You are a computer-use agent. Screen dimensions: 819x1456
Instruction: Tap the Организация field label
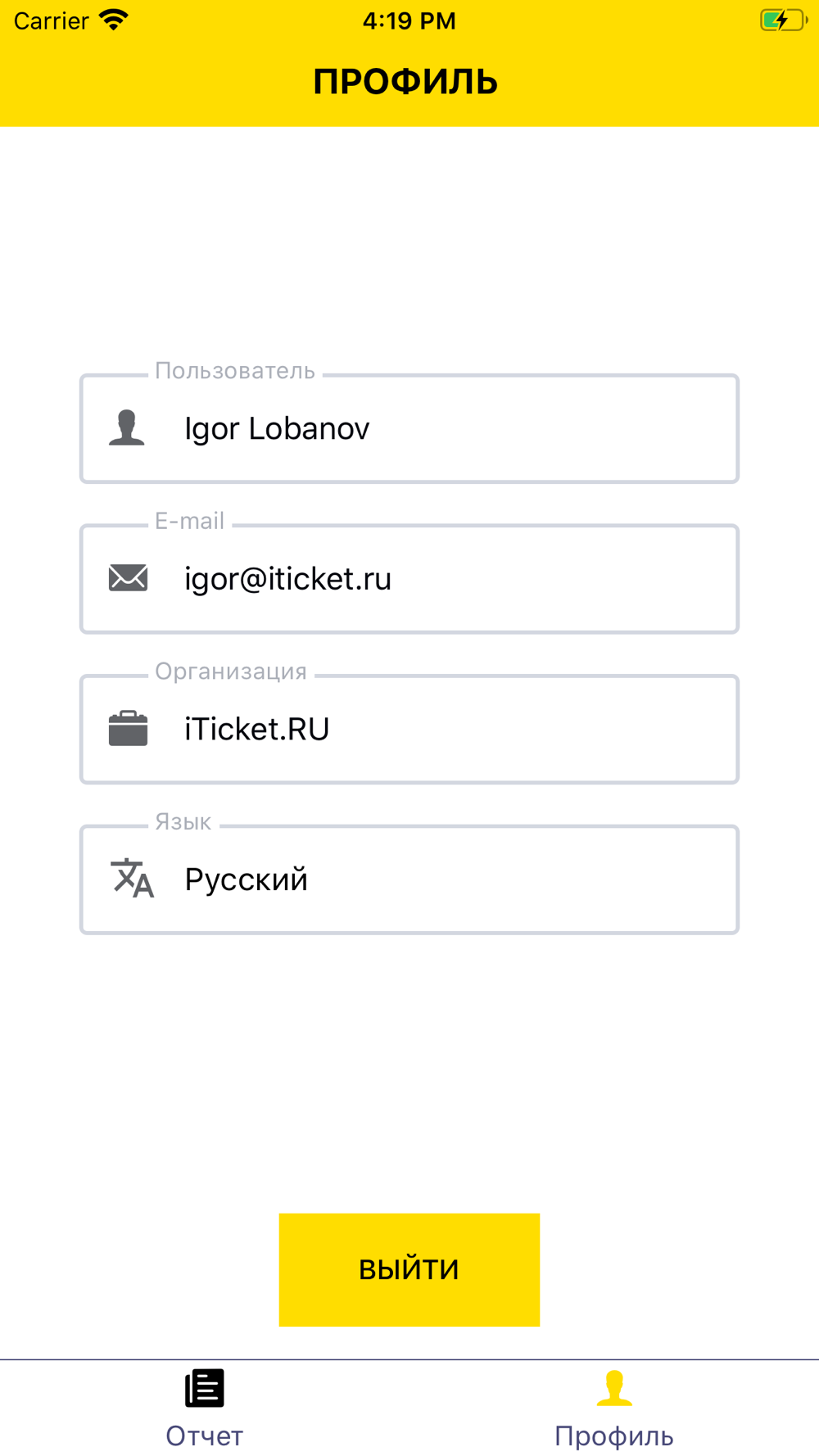(231, 671)
